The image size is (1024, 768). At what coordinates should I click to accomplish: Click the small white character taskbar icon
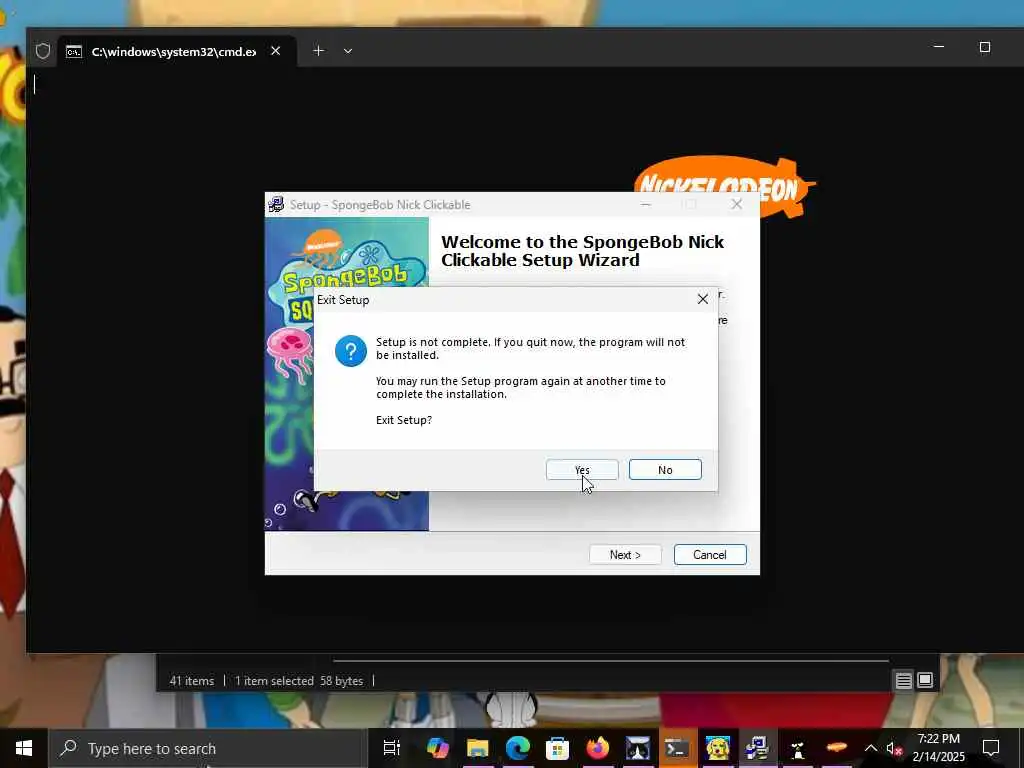click(x=797, y=748)
